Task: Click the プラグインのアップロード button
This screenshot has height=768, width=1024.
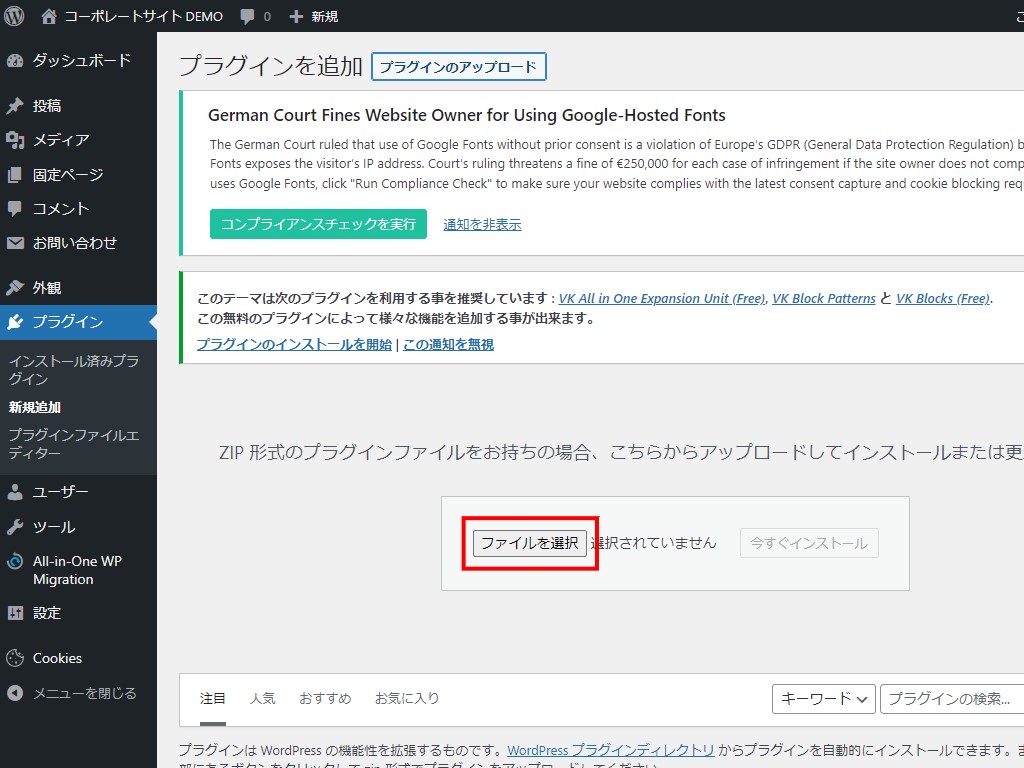Action: click(459, 67)
